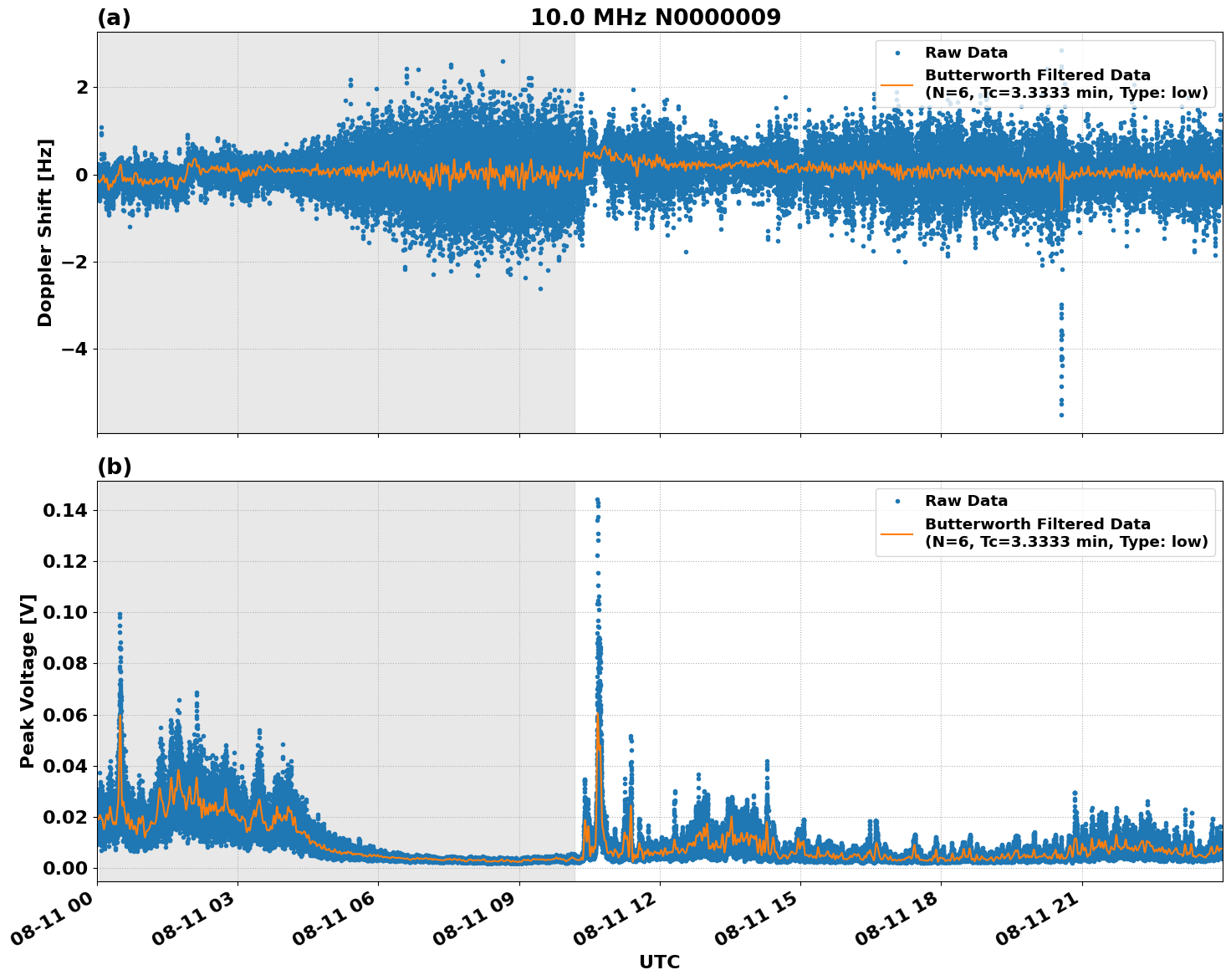Click the panel label (b)

click(115, 466)
